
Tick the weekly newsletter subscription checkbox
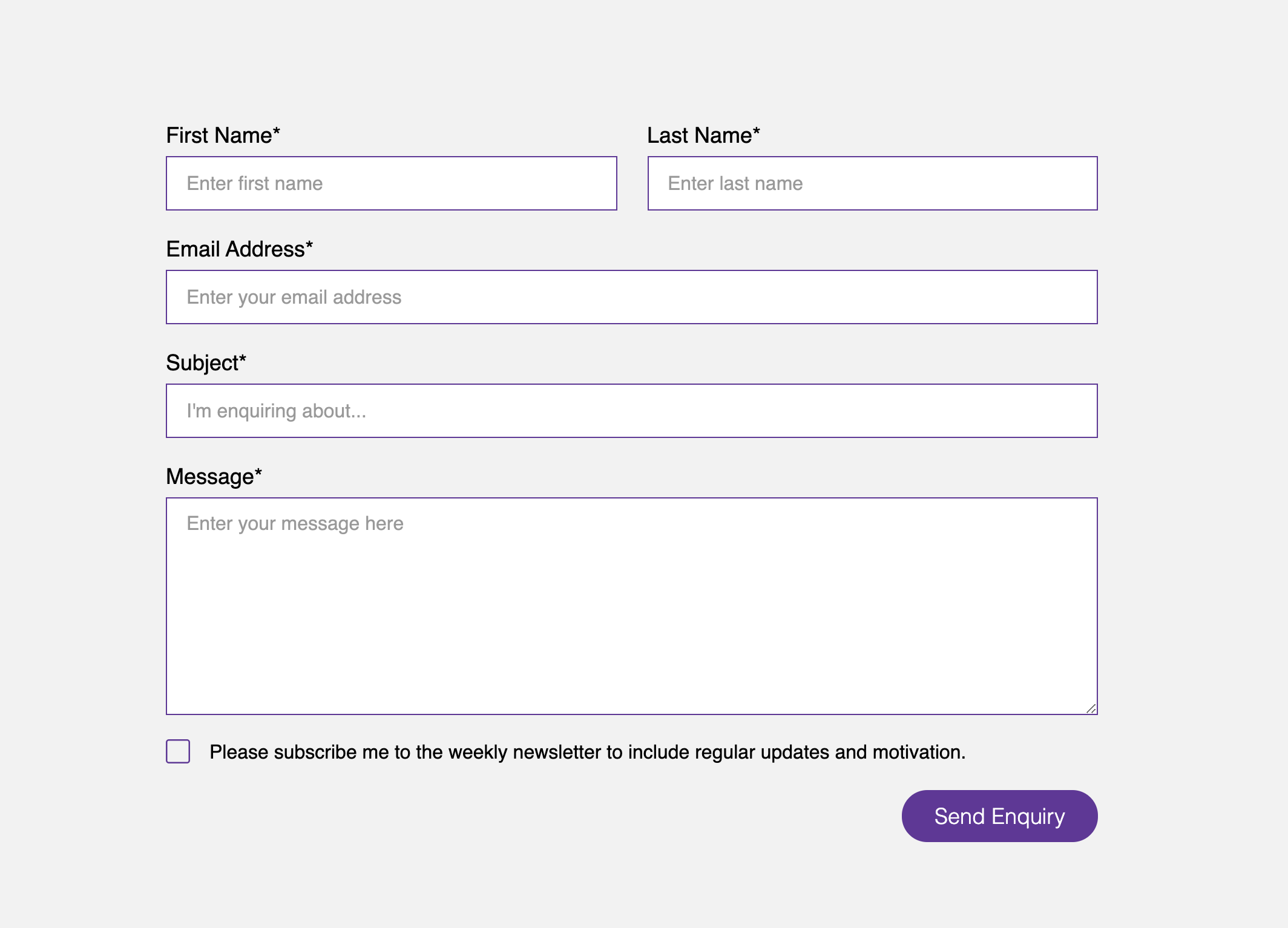[x=178, y=751]
